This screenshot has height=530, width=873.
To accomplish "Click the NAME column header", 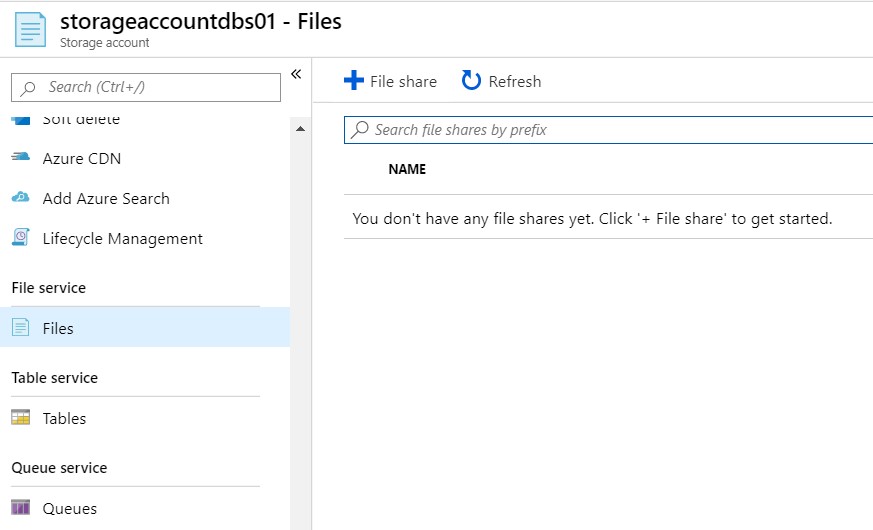I will [x=407, y=169].
